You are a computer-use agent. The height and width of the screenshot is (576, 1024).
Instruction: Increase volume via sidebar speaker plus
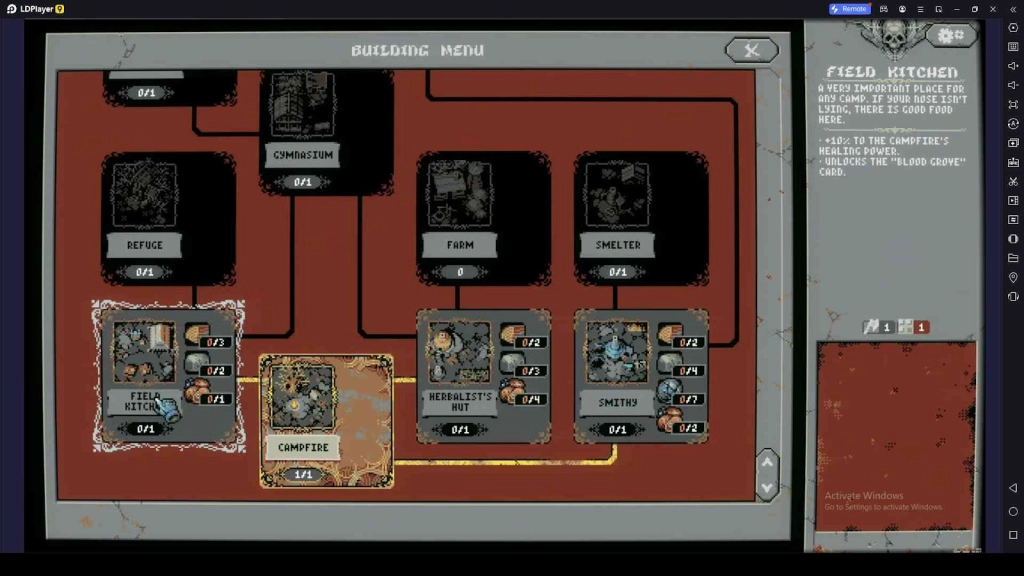(1013, 66)
